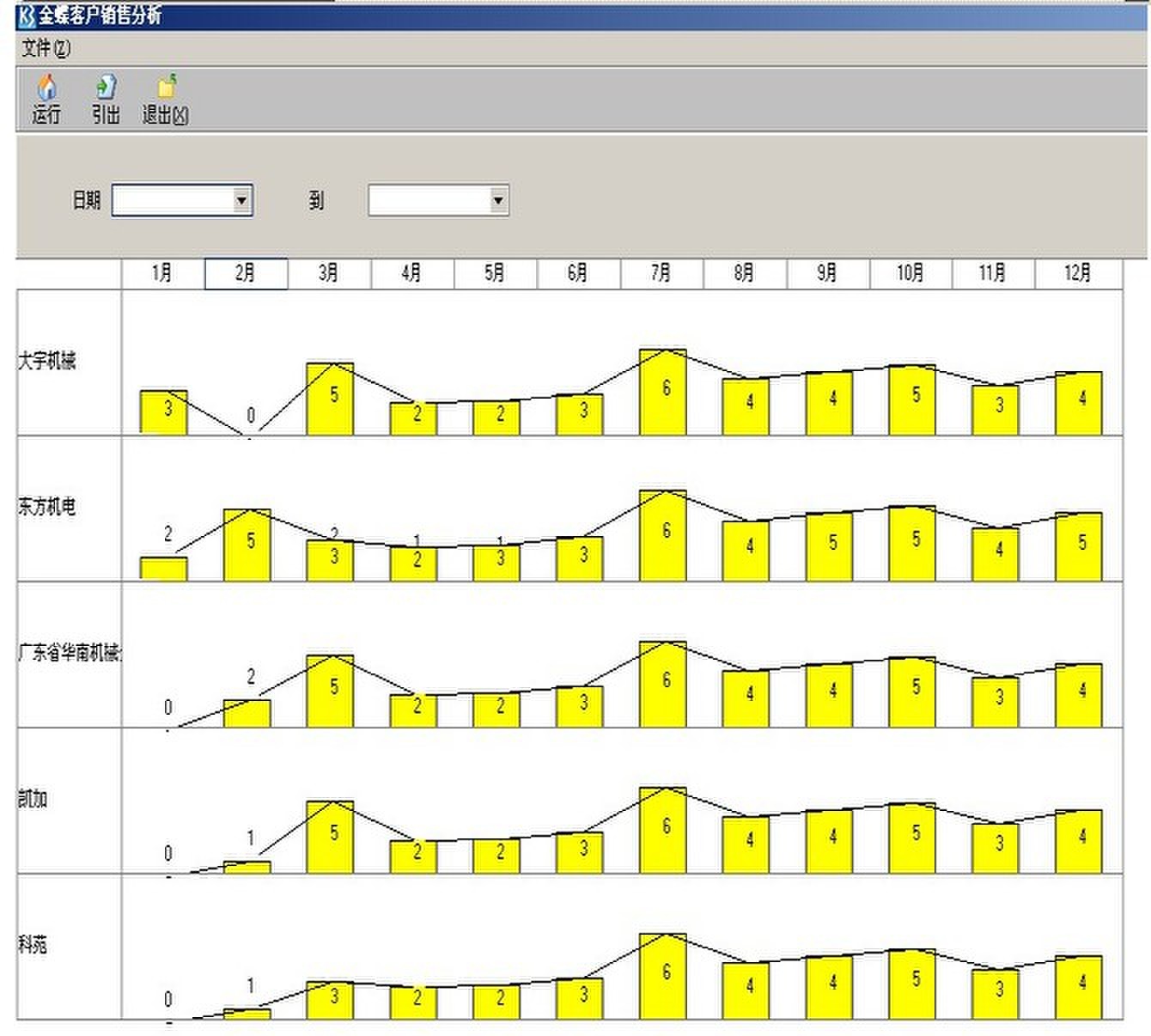Select the 8月 column header
The height and width of the screenshot is (1036, 1151).
pos(746,273)
